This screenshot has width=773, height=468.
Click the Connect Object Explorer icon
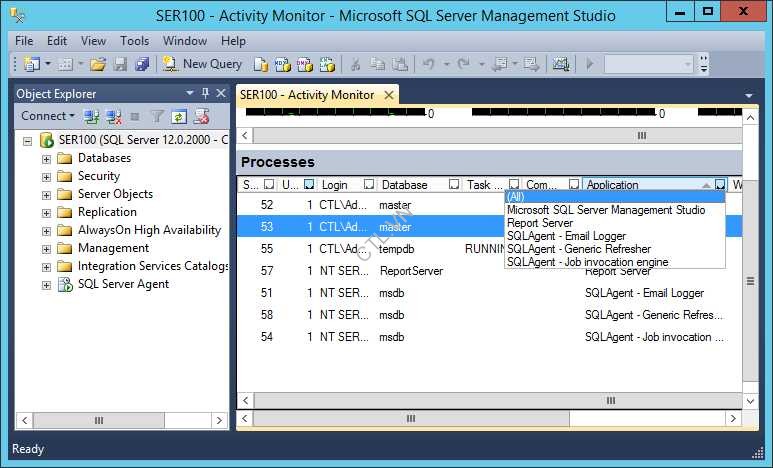tap(92, 117)
